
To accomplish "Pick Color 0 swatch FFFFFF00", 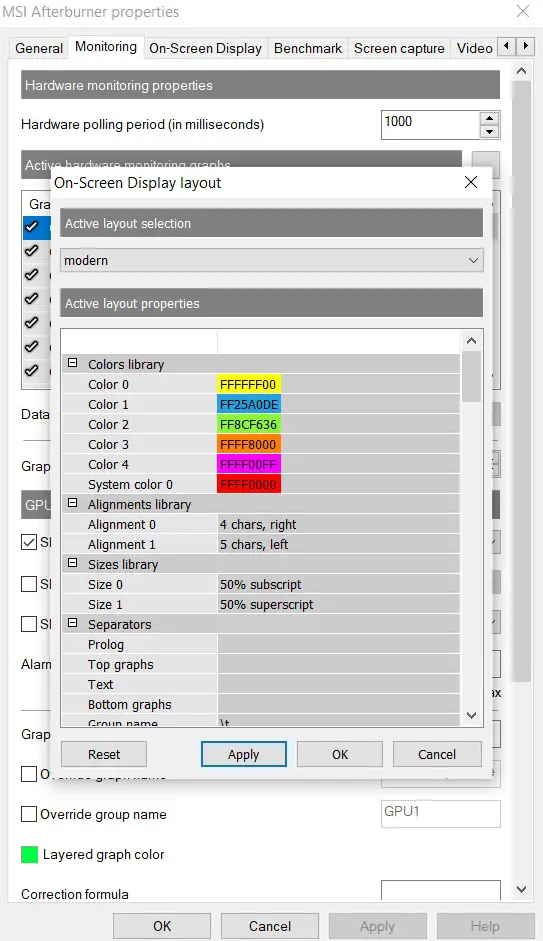I will (x=248, y=384).
